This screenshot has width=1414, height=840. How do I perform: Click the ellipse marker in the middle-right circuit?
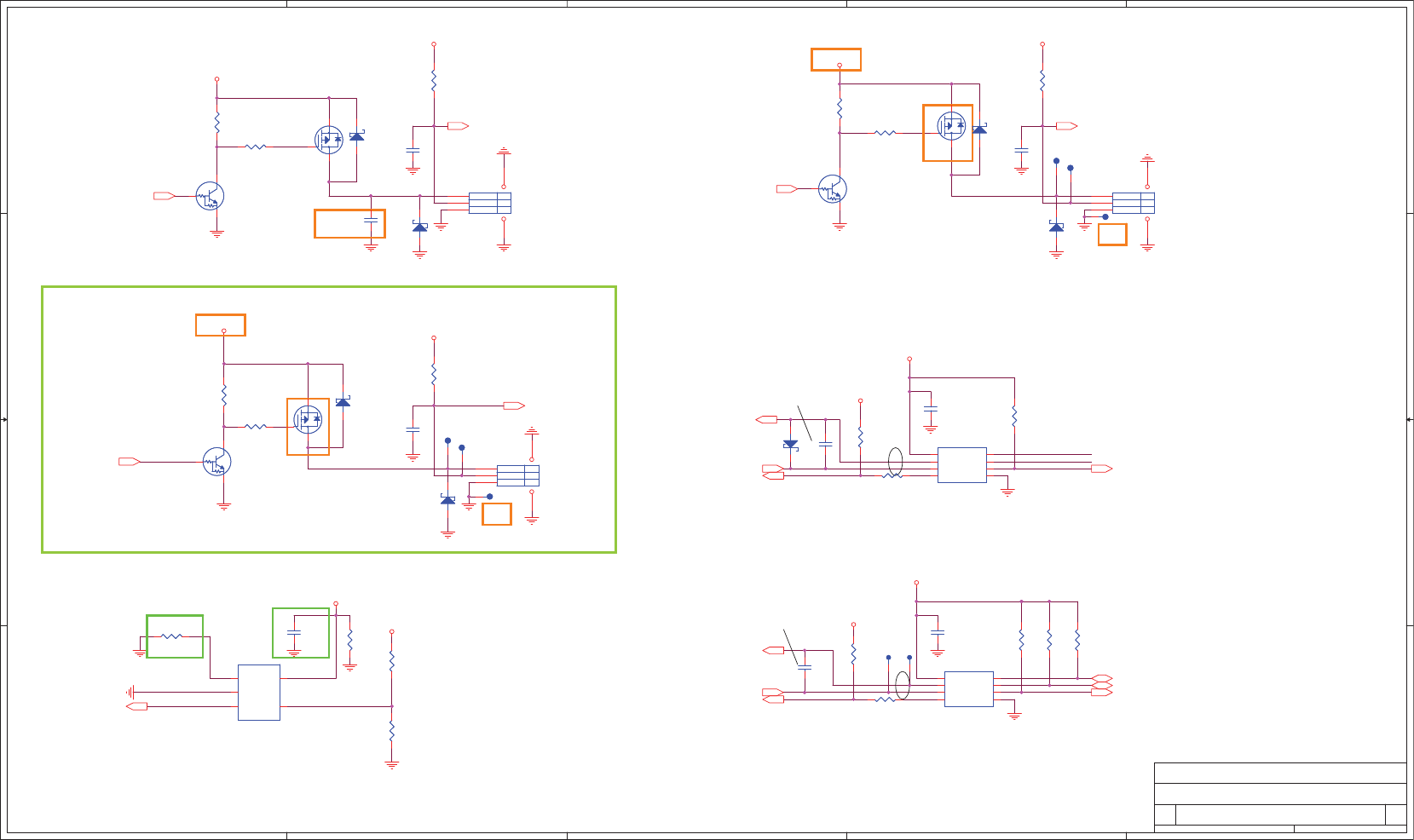click(x=895, y=461)
